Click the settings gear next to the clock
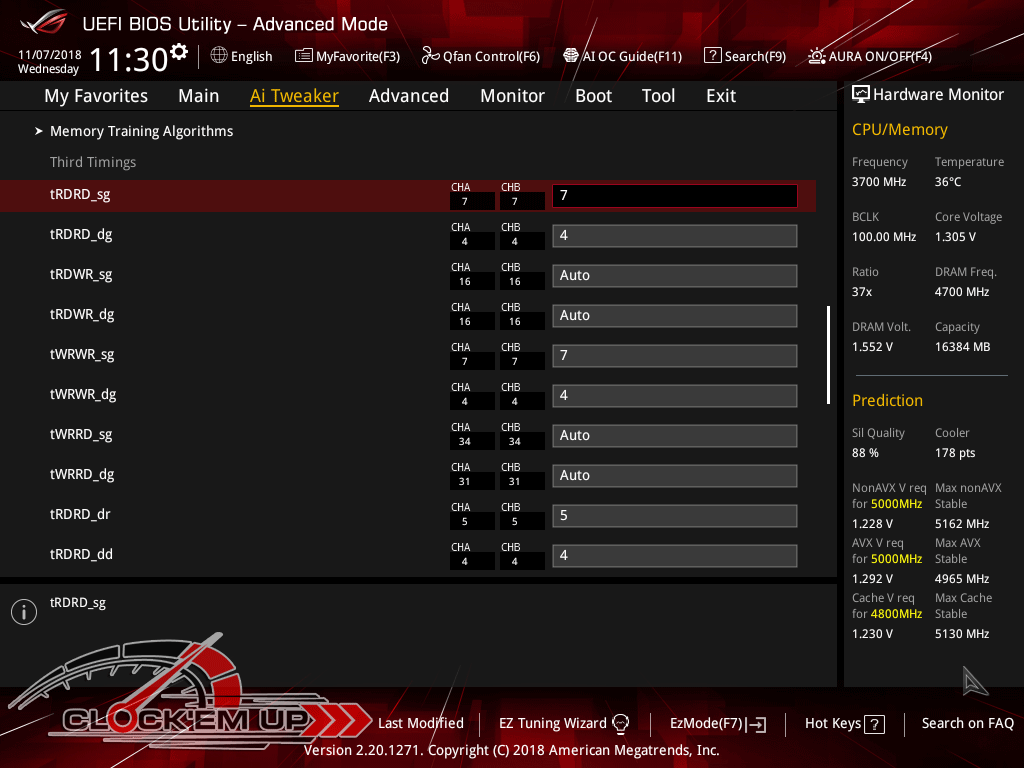 (x=179, y=51)
